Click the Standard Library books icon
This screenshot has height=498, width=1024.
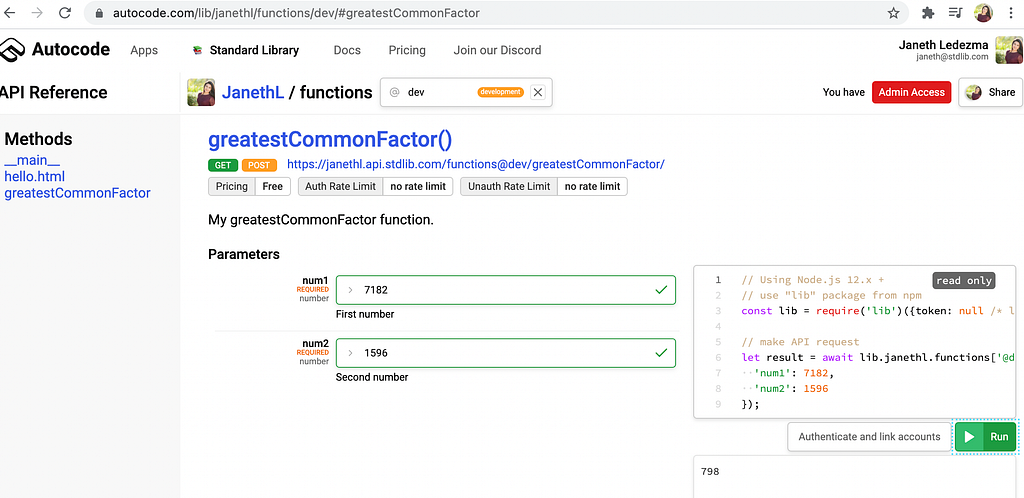click(197, 50)
